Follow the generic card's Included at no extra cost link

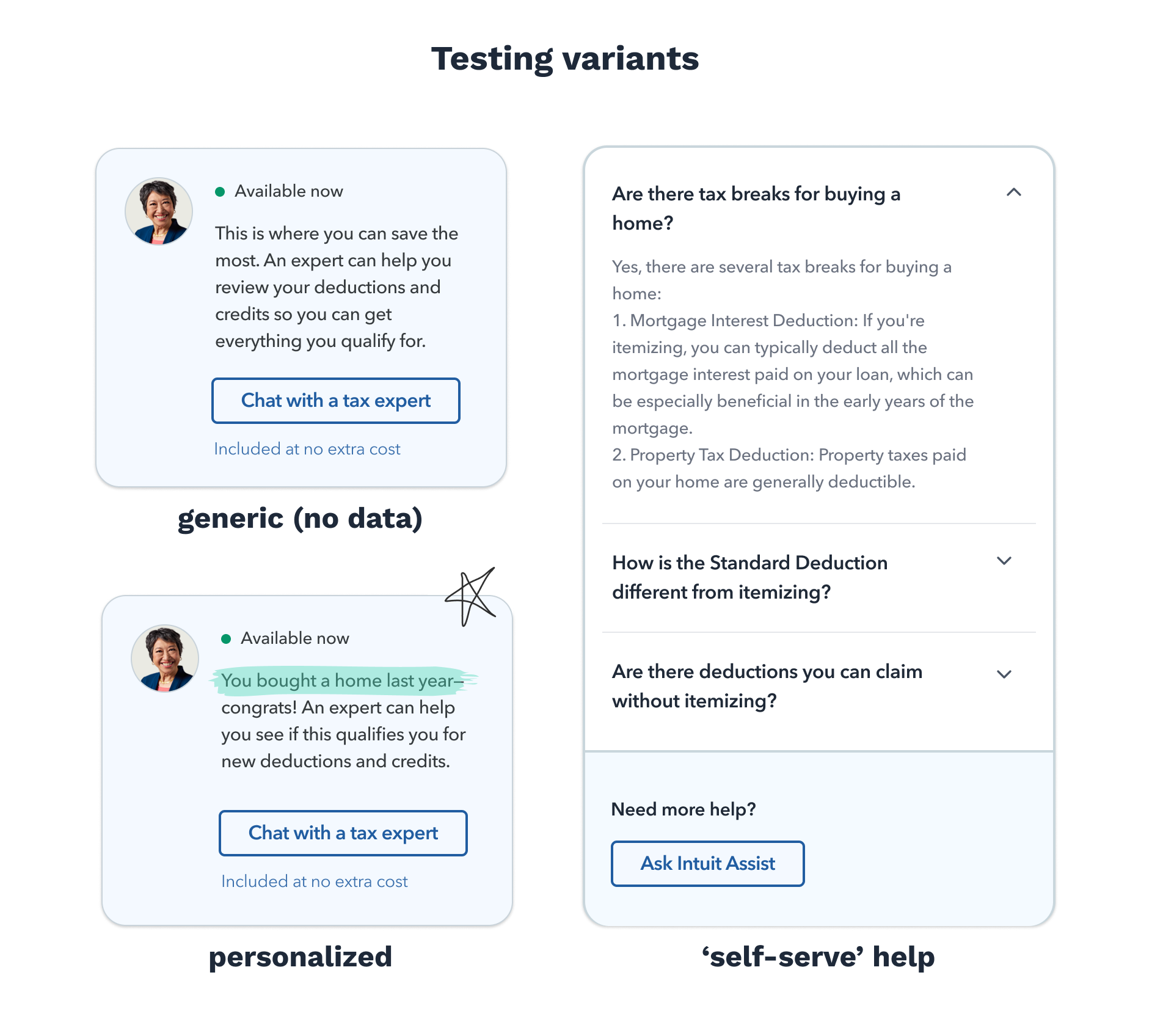[x=307, y=449]
